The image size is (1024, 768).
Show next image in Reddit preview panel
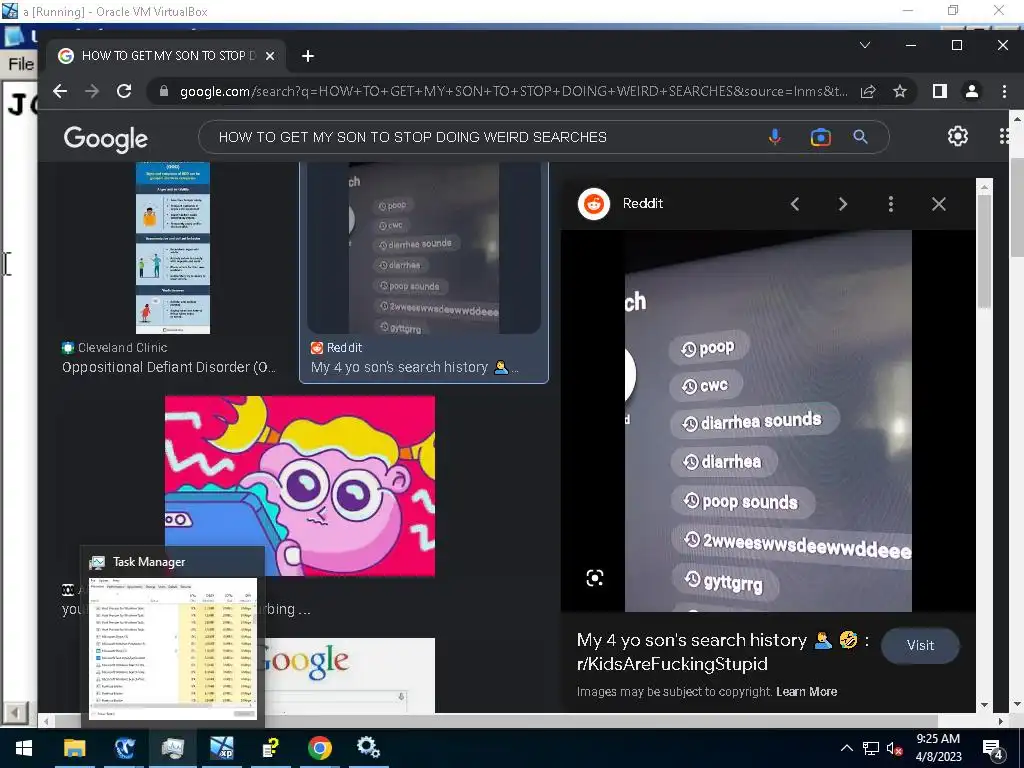(842, 204)
